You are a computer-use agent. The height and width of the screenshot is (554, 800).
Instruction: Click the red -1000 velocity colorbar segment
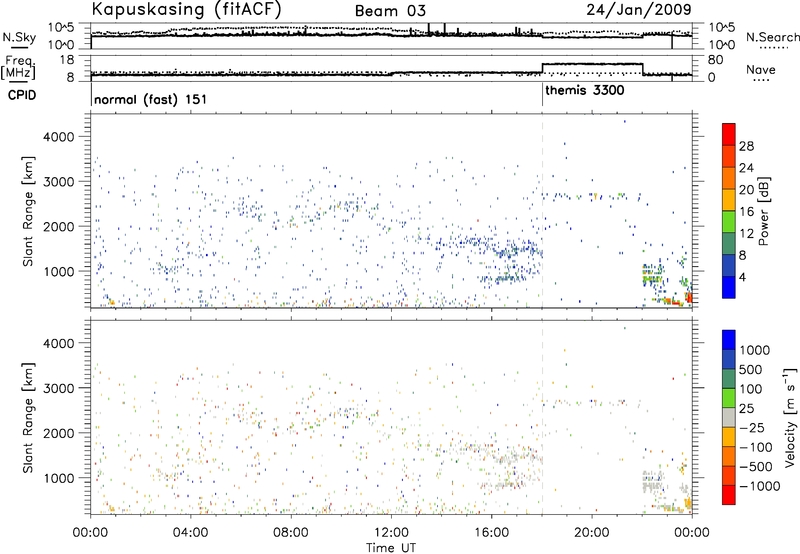[x=729, y=495]
